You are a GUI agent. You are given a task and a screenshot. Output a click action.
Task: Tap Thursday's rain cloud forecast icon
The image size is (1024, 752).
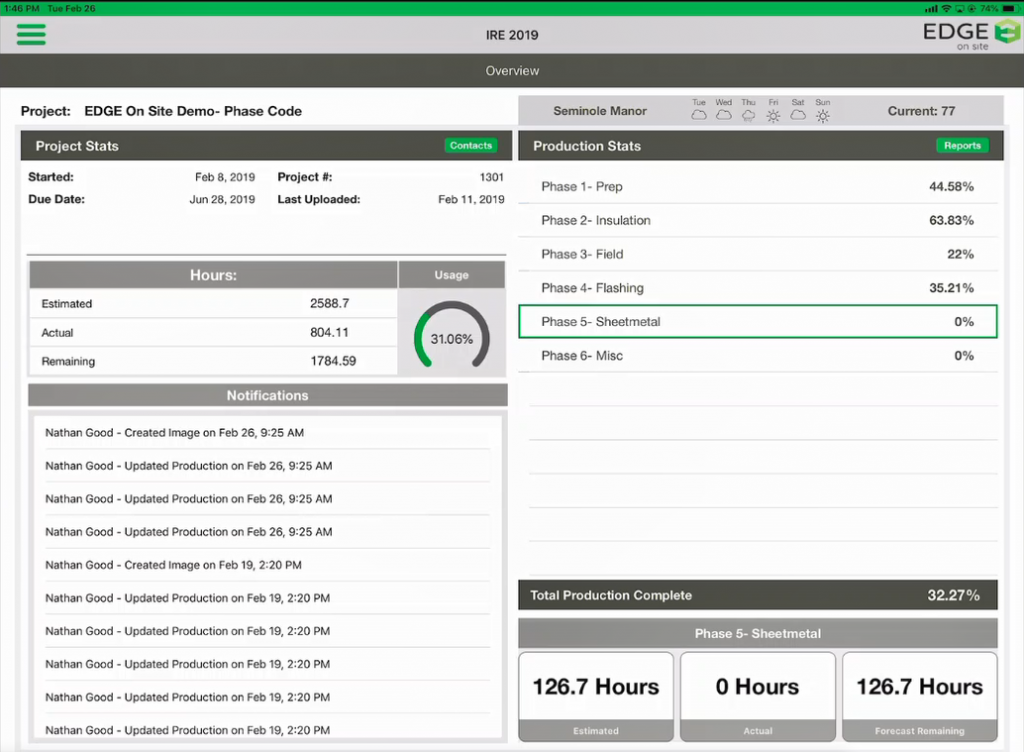pyautogui.click(x=747, y=116)
